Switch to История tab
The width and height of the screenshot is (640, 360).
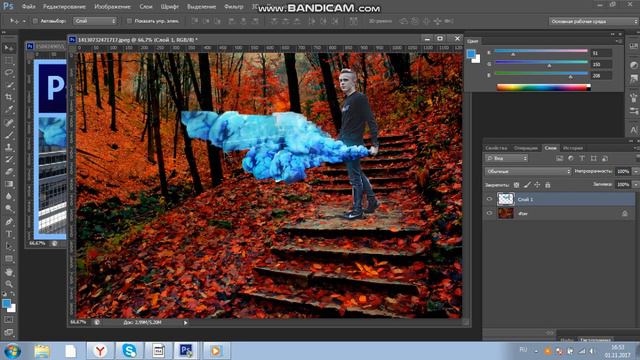pyautogui.click(x=573, y=148)
